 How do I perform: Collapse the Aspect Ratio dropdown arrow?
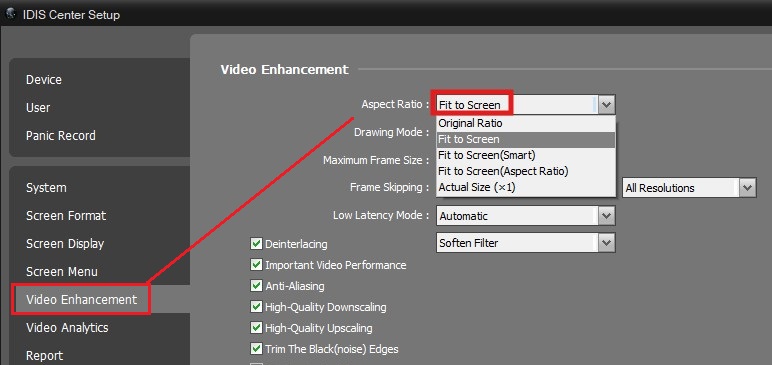pyautogui.click(x=607, y=104)
